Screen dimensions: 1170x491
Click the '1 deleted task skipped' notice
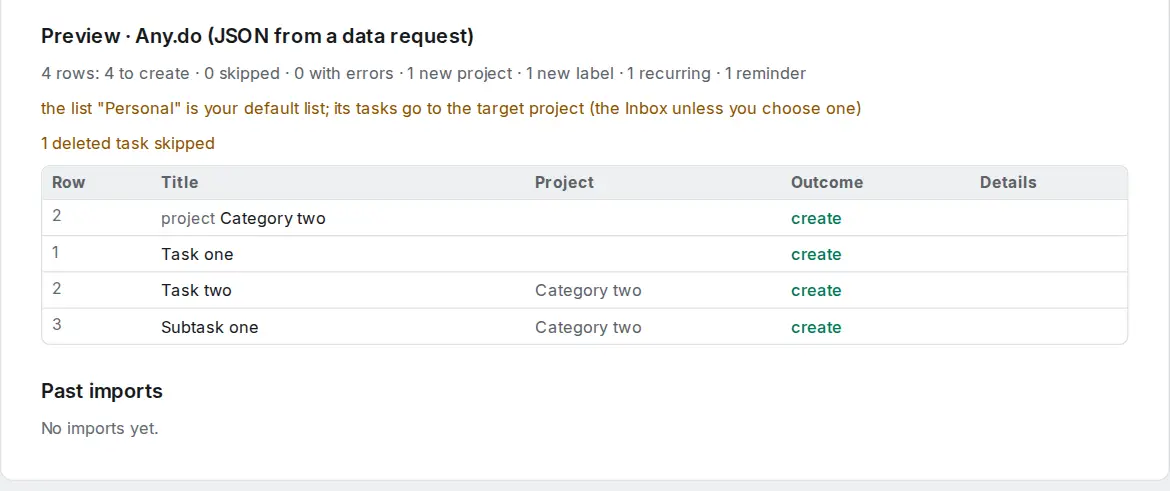[128, 143]
